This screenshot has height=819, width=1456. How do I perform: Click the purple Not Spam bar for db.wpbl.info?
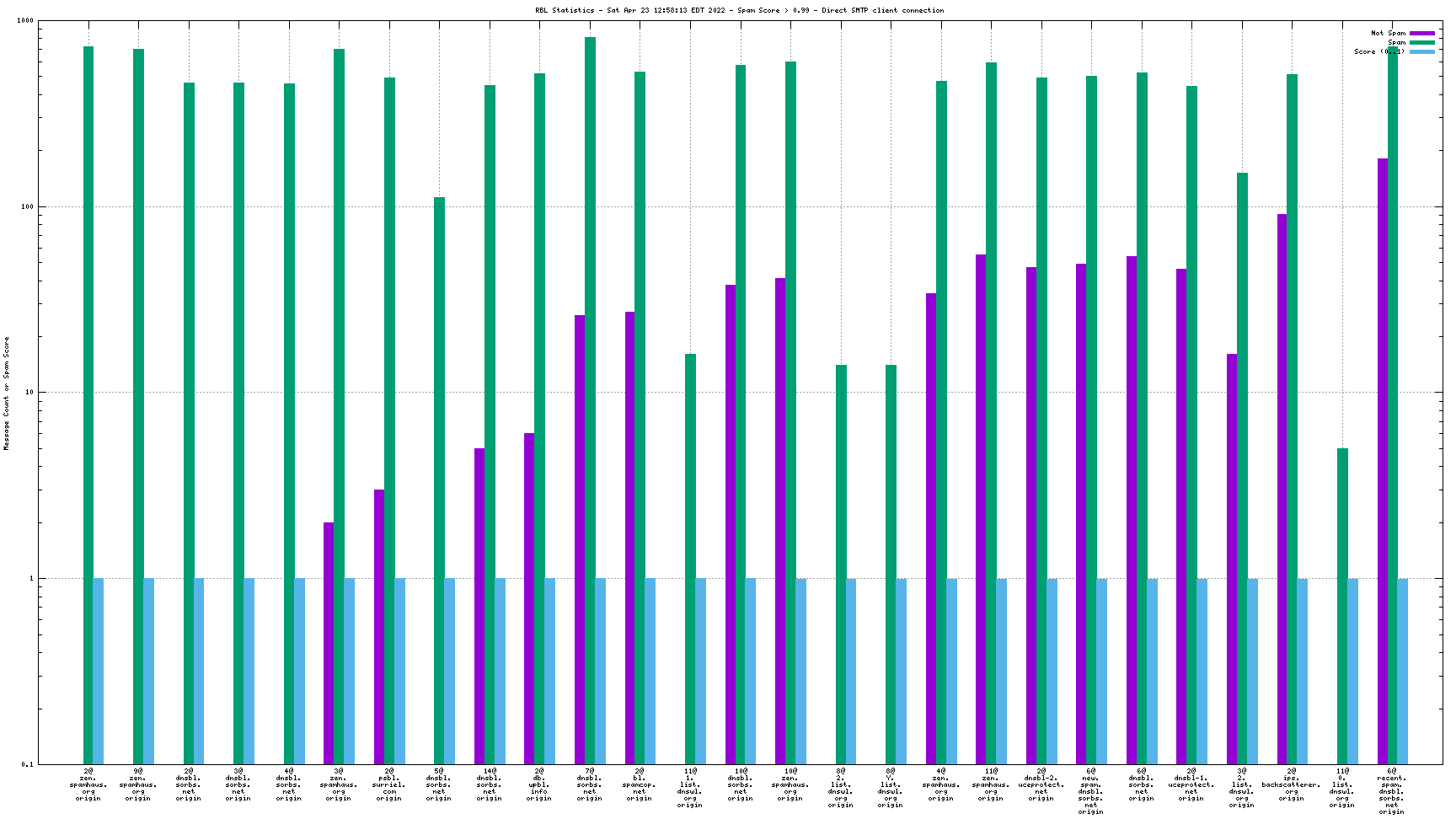click(529, 598)
